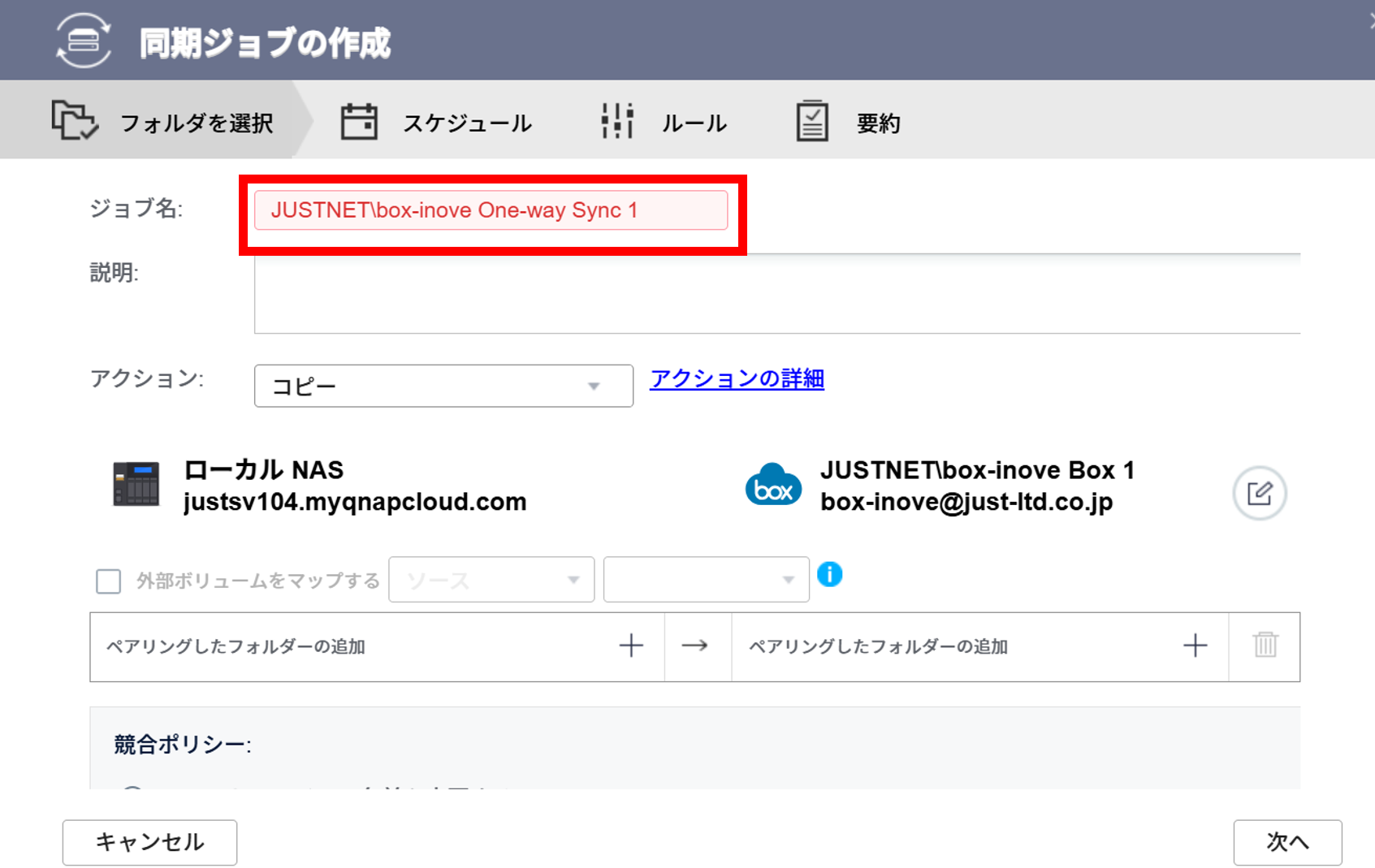The height and width of the screenshot is (868, 1375).
Task: Edit the Box 1 account settings
Action: pyautogui.click(x=1259, y=493)
